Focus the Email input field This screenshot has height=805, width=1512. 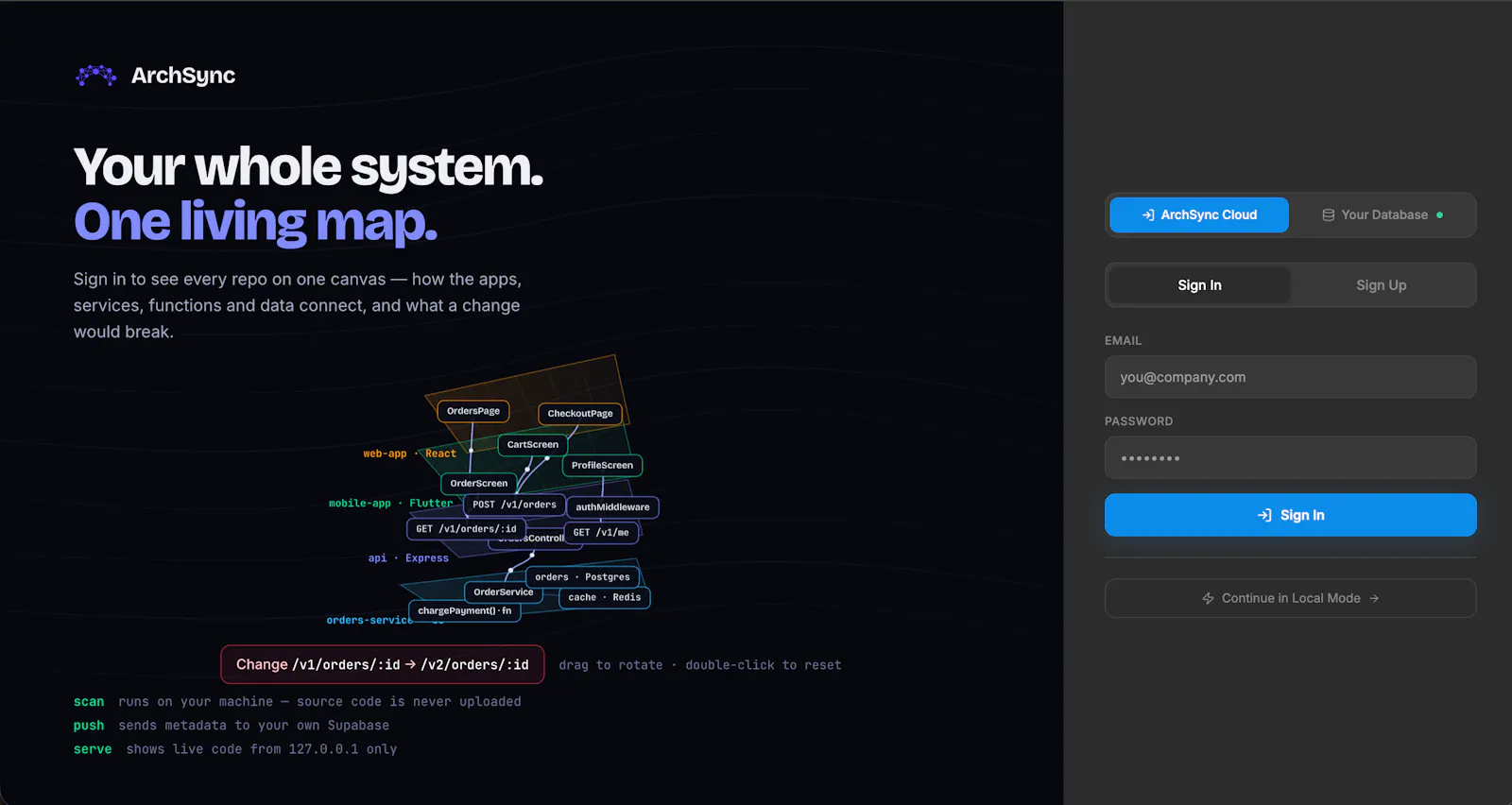click(x=1290, y=377)
